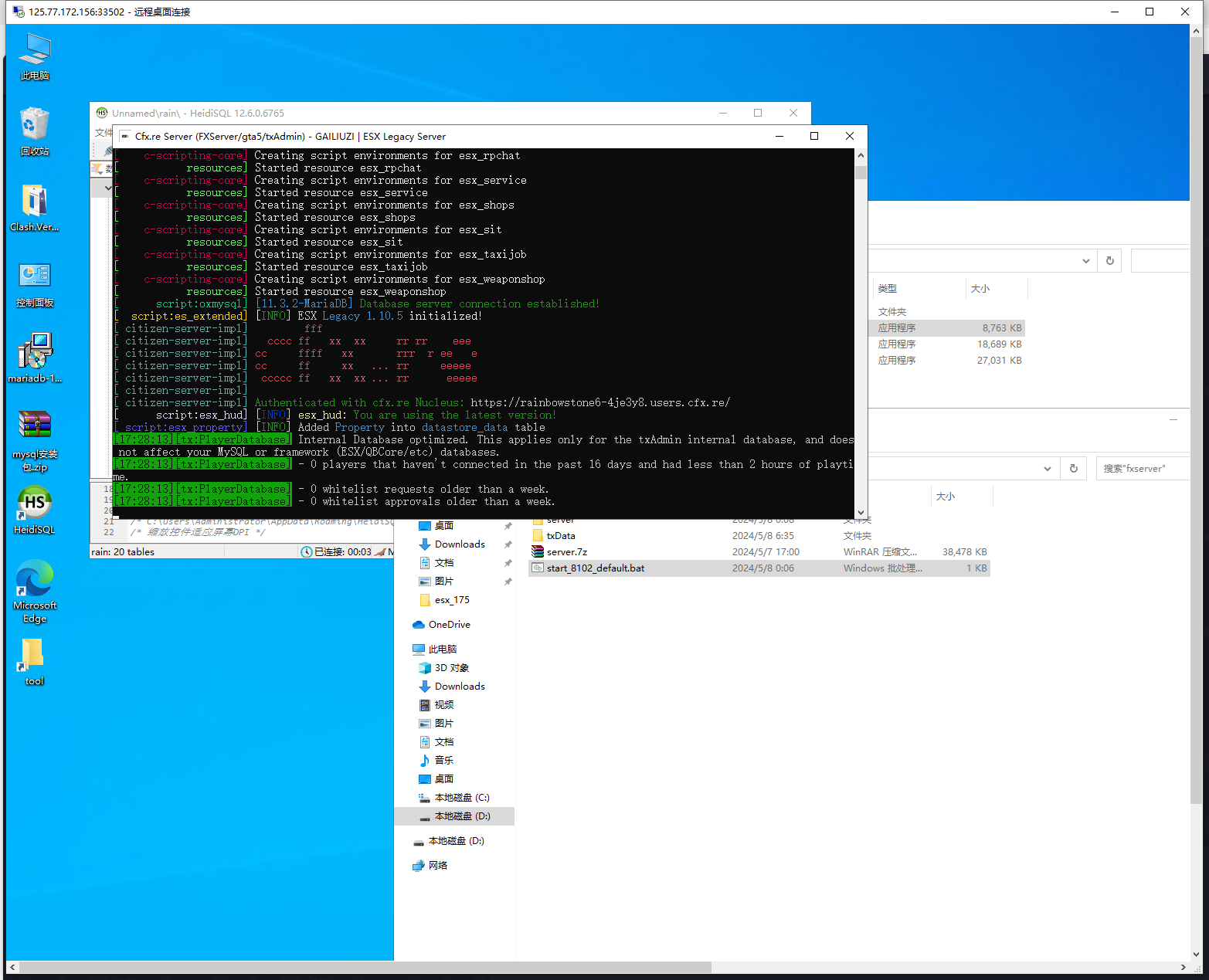Launch HeidiSQL from the desktop icon
Viewport: 1209px width, 980px height.
click(x=35, y=510)
